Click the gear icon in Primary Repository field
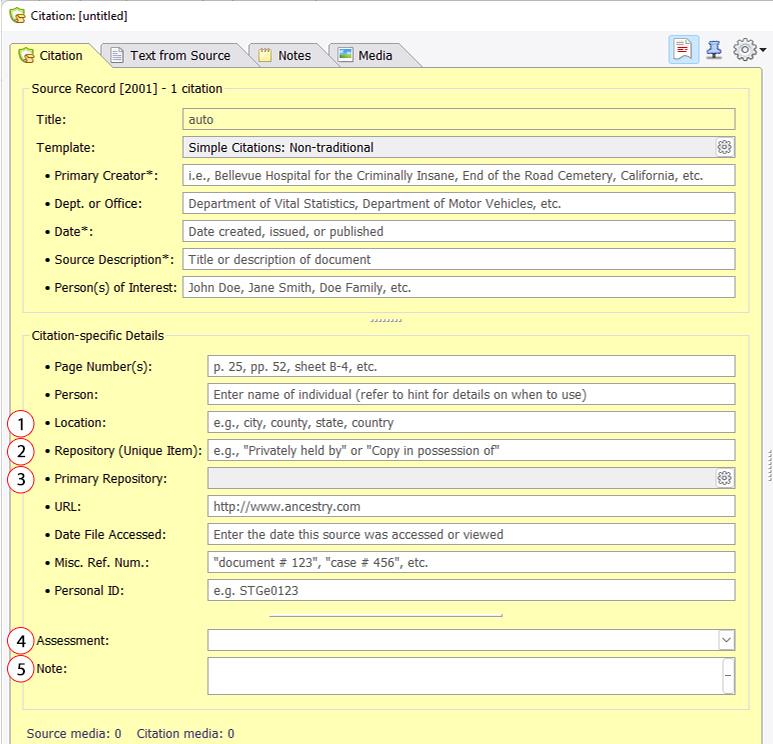773x744 pixels. pyautogui.click(x=724, y=478)
